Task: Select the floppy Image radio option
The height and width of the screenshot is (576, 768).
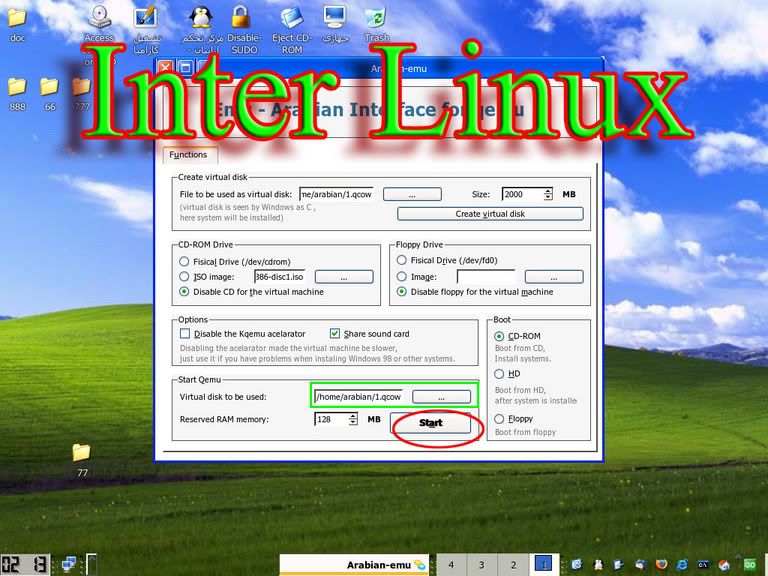Action: (x=402, y=276)
